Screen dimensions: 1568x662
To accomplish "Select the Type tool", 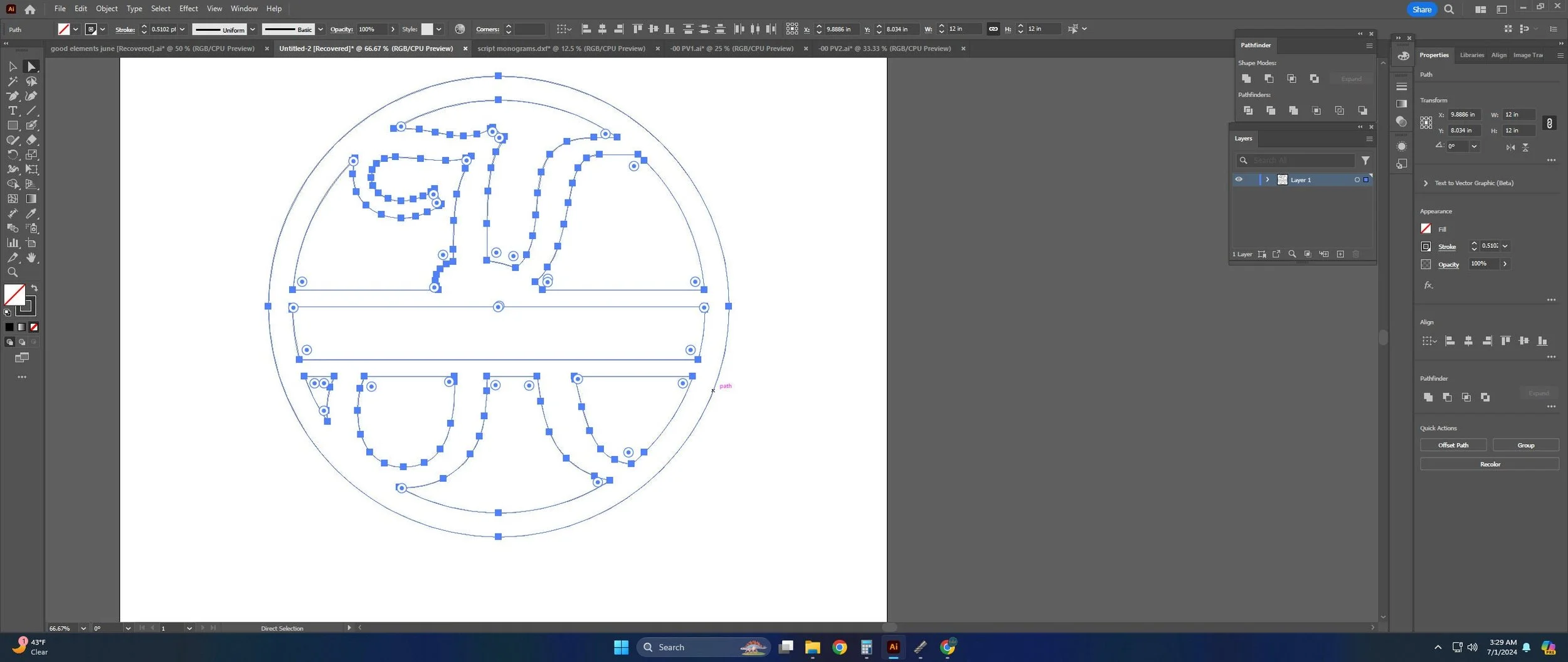I will click(x=12, y=110).
